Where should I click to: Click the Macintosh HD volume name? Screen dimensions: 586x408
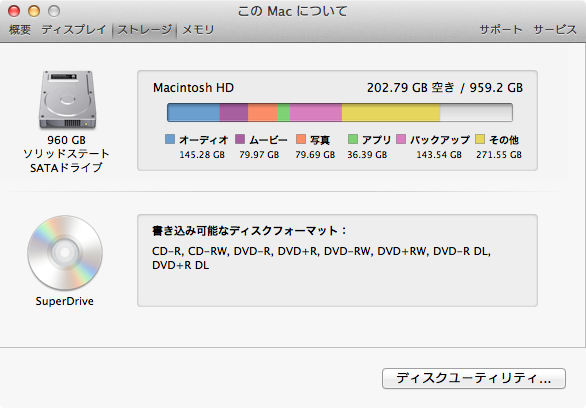pos(193,87)
